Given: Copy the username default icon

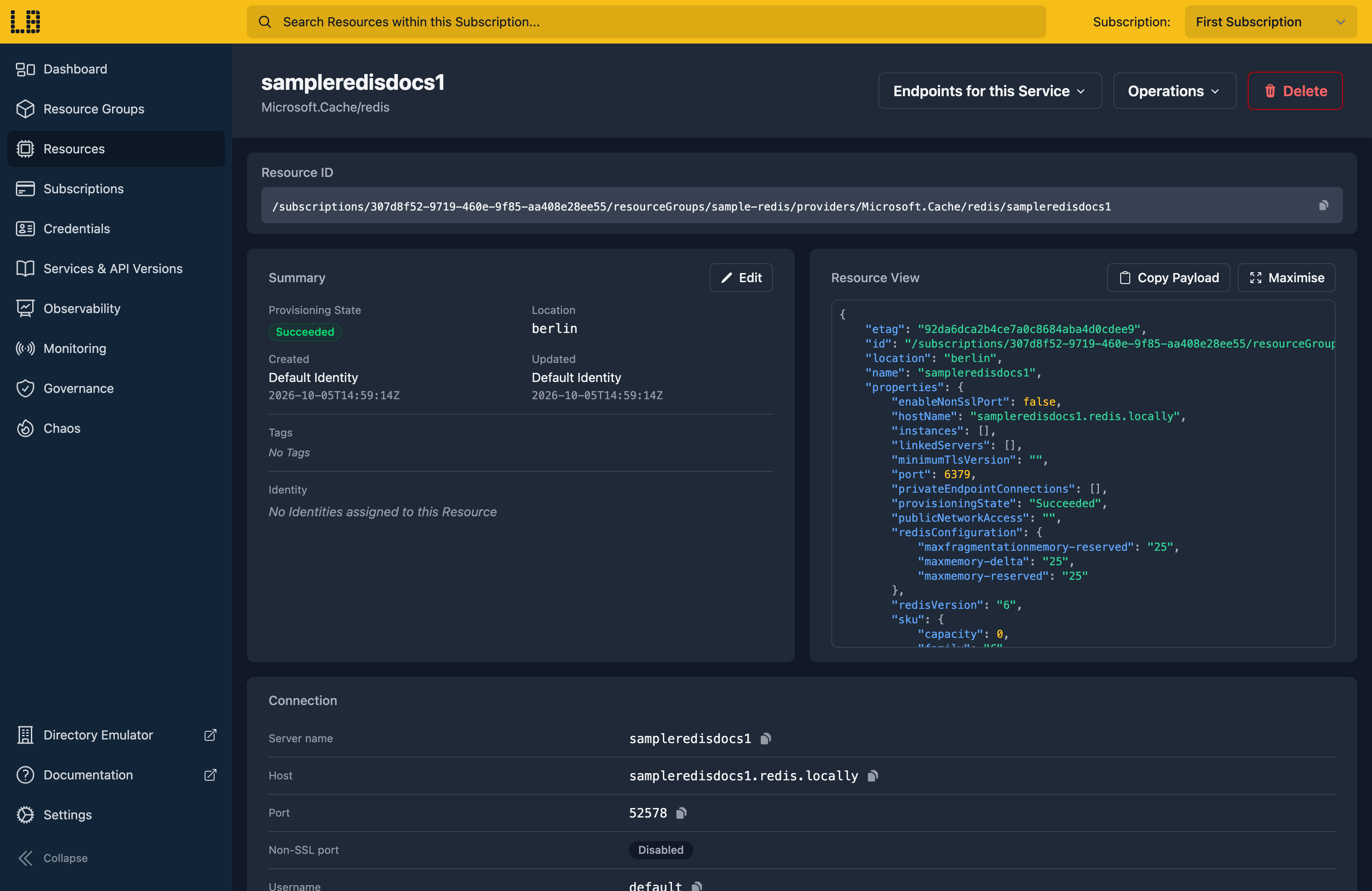Looking at the screenshot, I should tap(696, 886).
